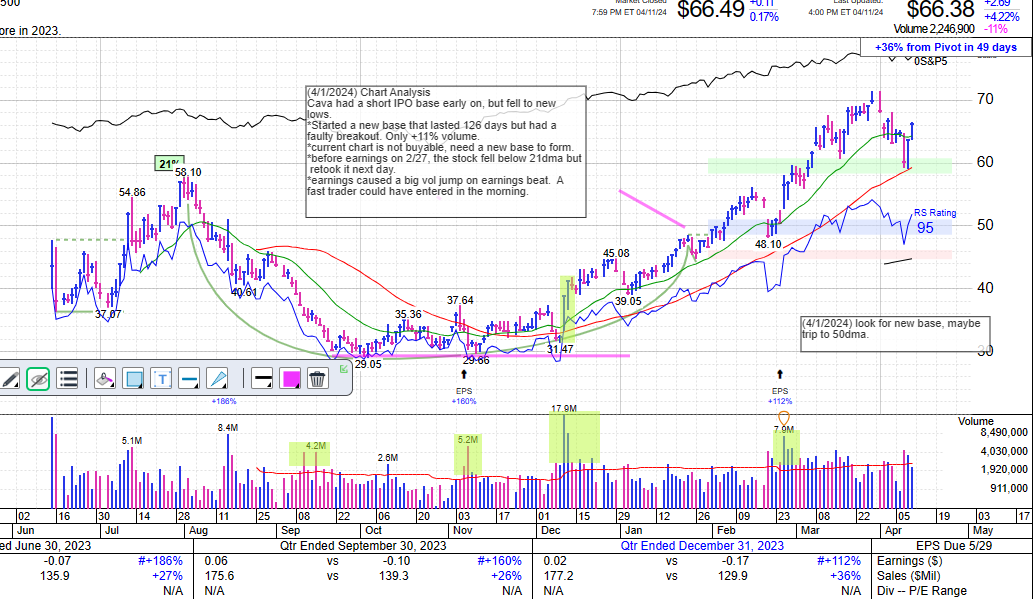Select the Chart Analysis note box
This screenshot has height=599, width=1035.
[446, 152]
